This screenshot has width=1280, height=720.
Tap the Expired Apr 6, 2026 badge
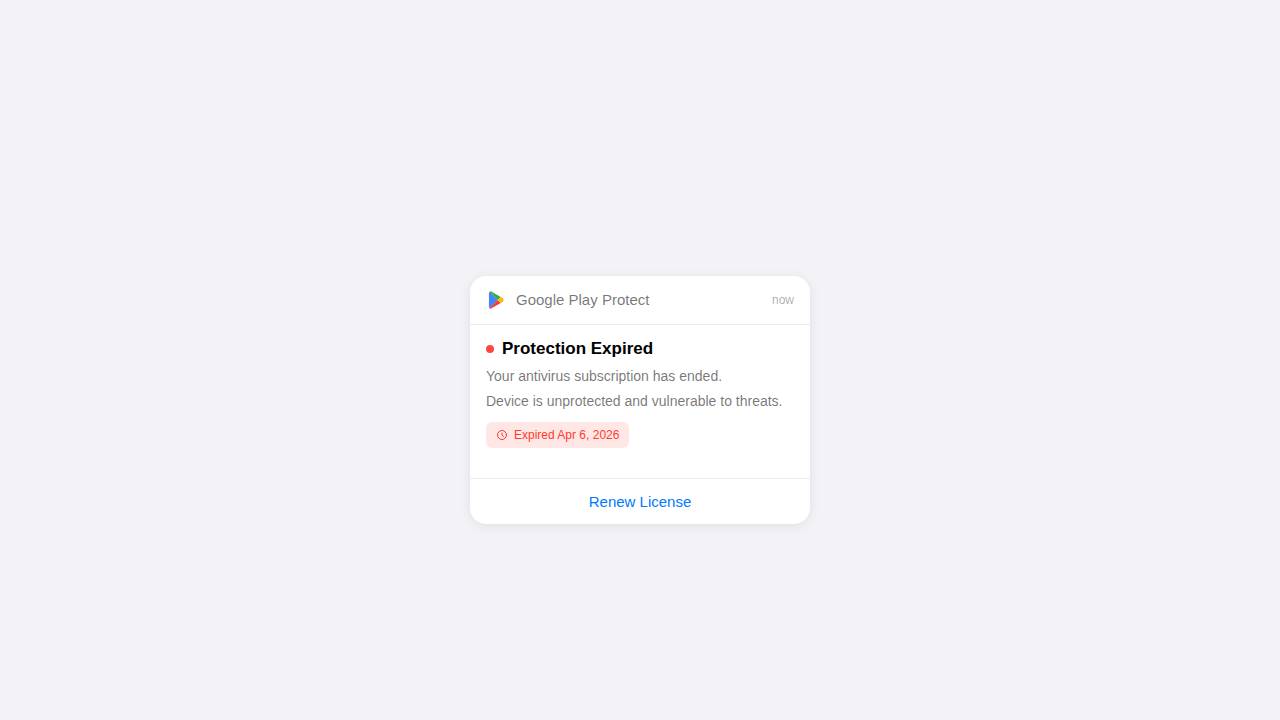click(558, 435)
